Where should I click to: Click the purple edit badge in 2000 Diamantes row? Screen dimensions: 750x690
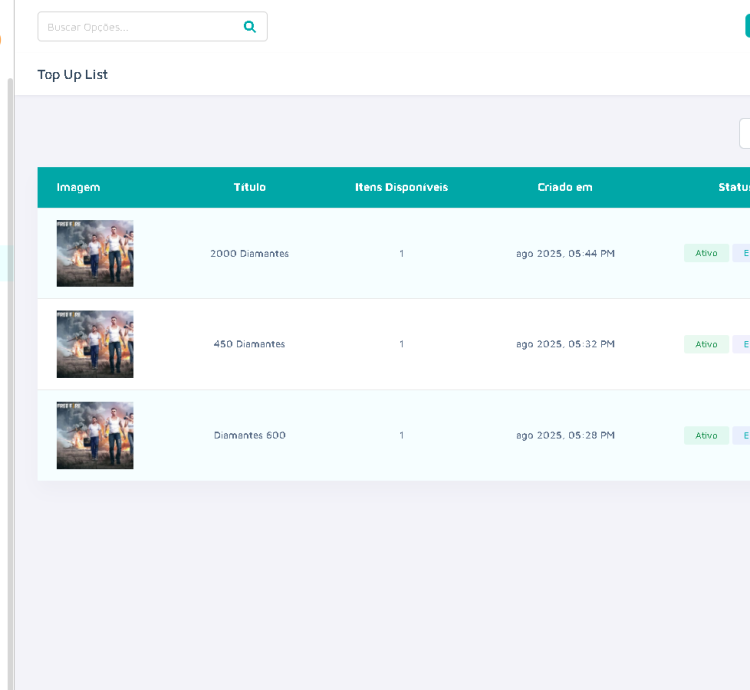[742, 253]
